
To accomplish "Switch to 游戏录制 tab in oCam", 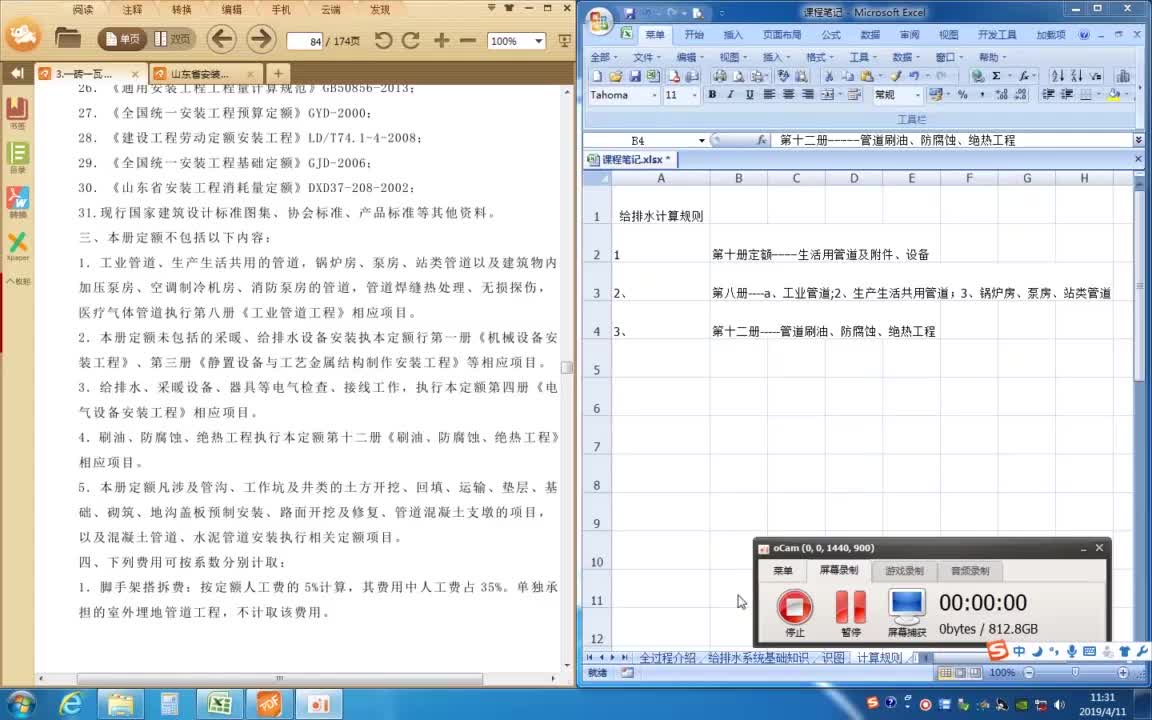I will pyautogui.click(x=904, y=571).
